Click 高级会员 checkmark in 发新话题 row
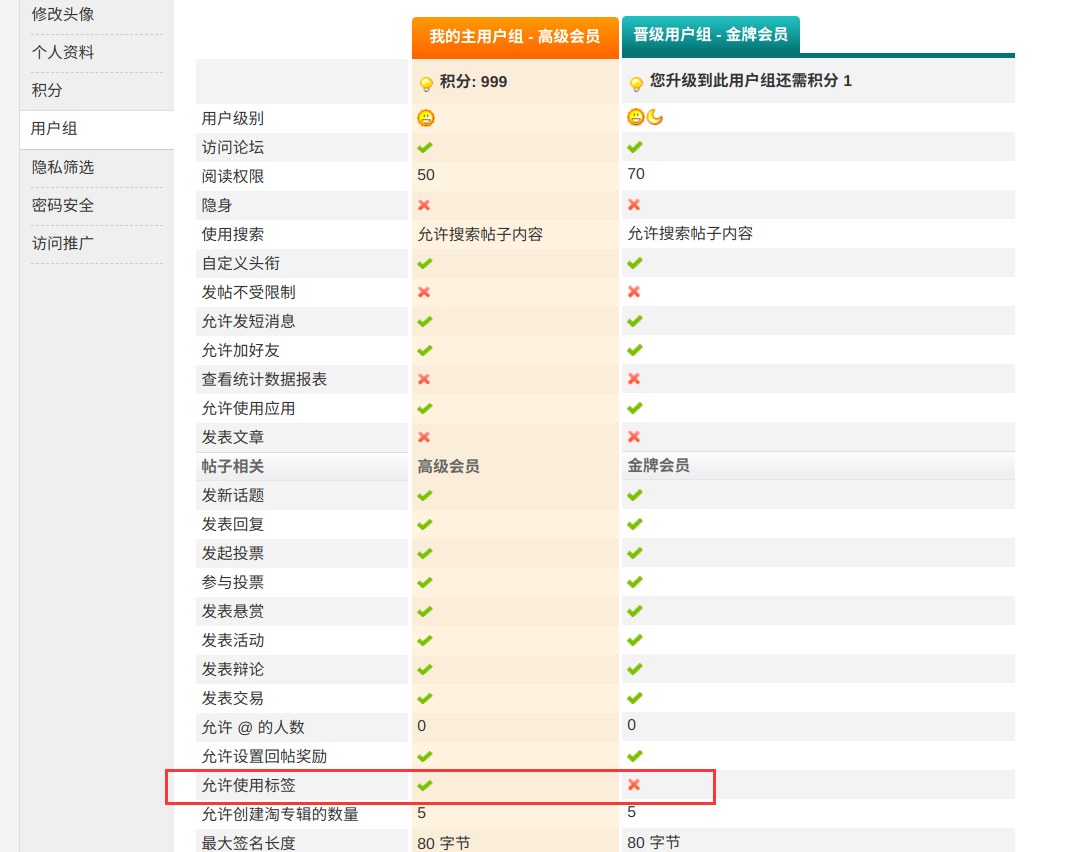The image size is (1068, 852). tap(425, 496)
